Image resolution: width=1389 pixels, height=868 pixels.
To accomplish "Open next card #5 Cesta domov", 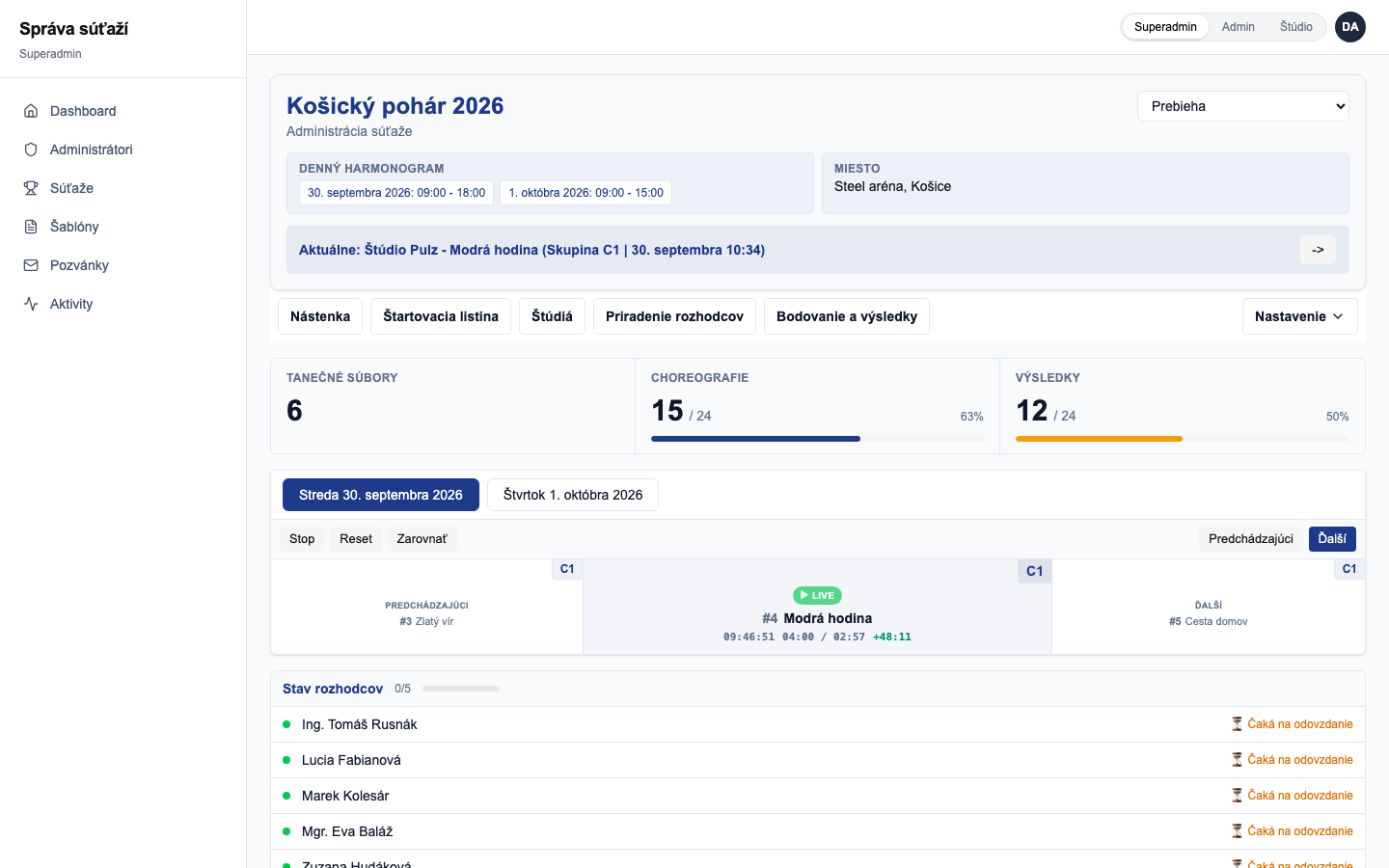I will coord(1209,607).
